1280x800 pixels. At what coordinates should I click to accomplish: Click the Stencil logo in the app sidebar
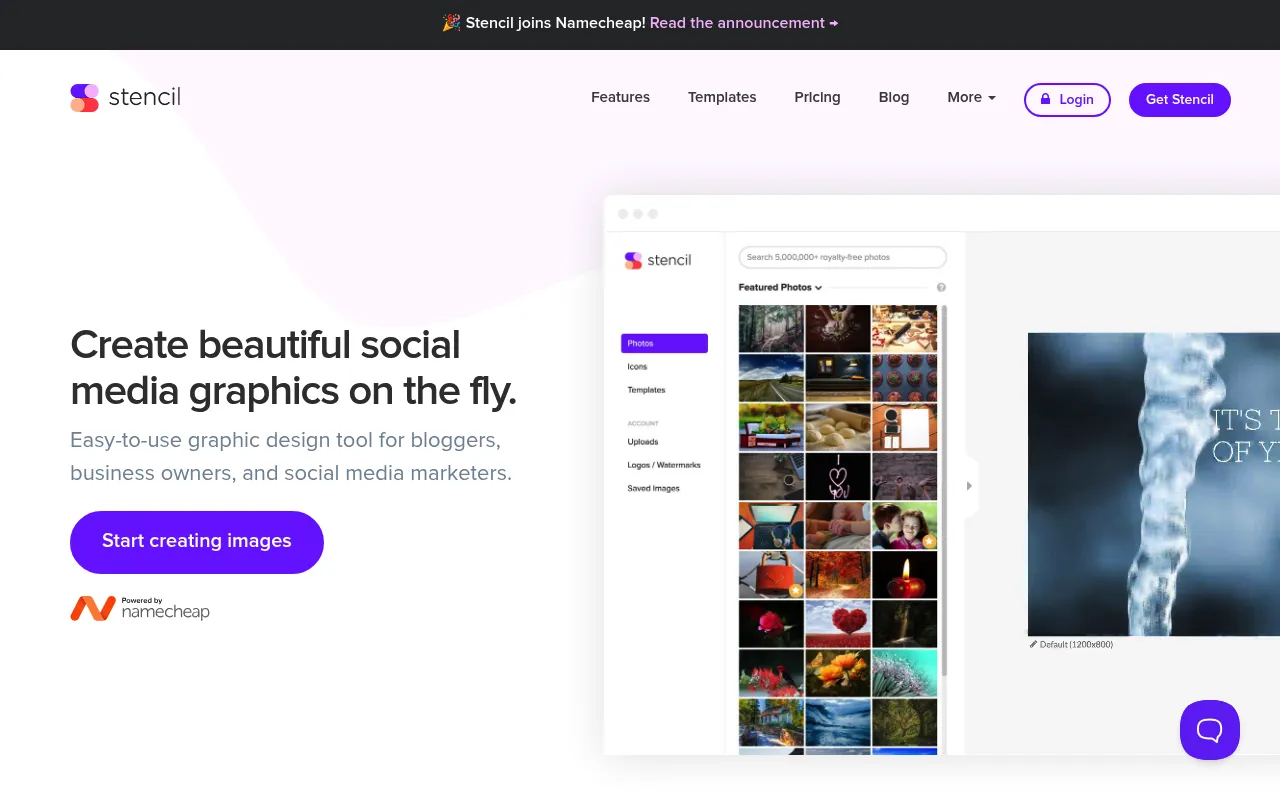pyautogui.click(x=657, y=260)
